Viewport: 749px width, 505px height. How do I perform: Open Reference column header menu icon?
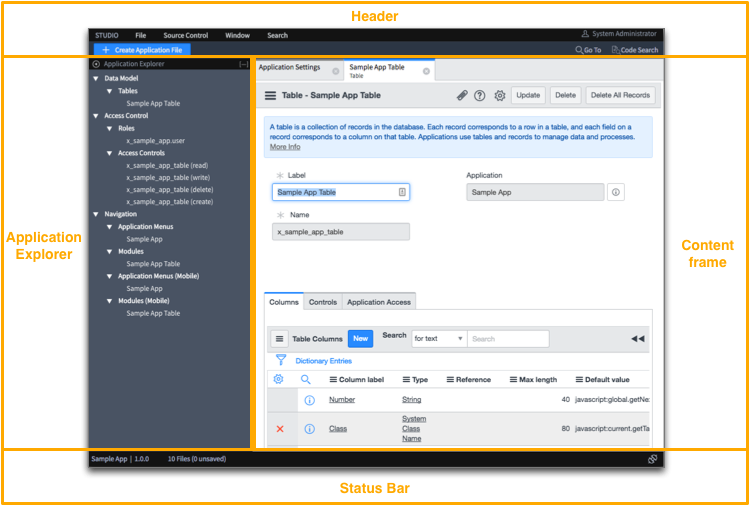450,380
